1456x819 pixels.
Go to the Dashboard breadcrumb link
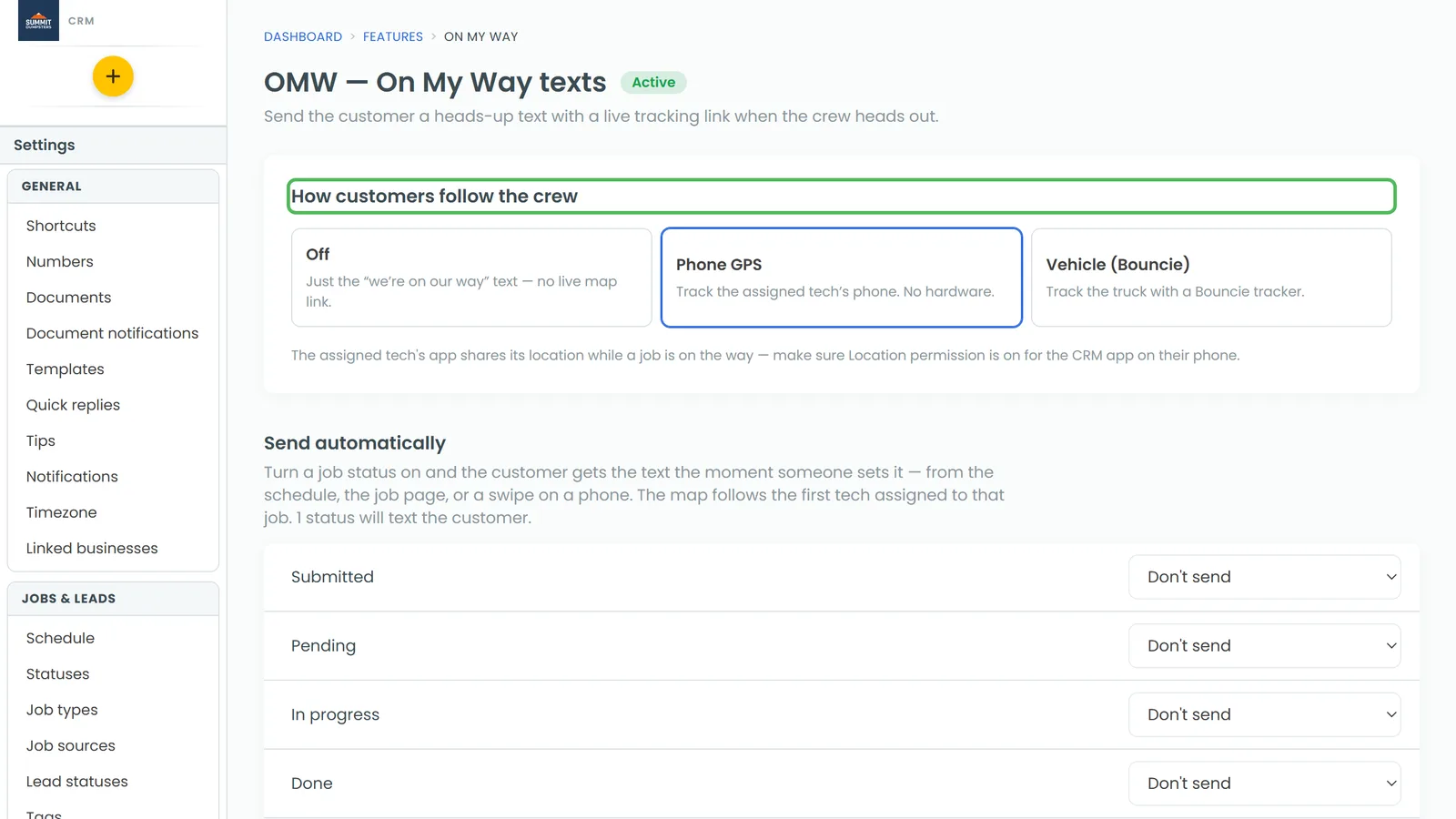(x=303, y=36)
